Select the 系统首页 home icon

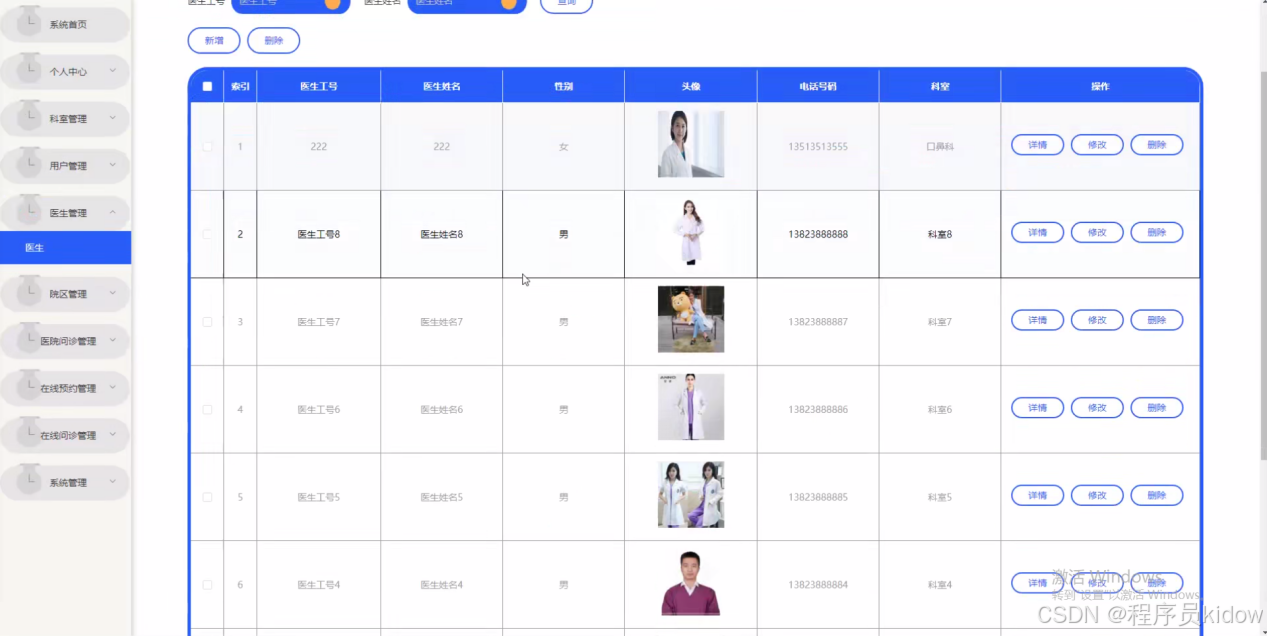(x=30, y=23)
